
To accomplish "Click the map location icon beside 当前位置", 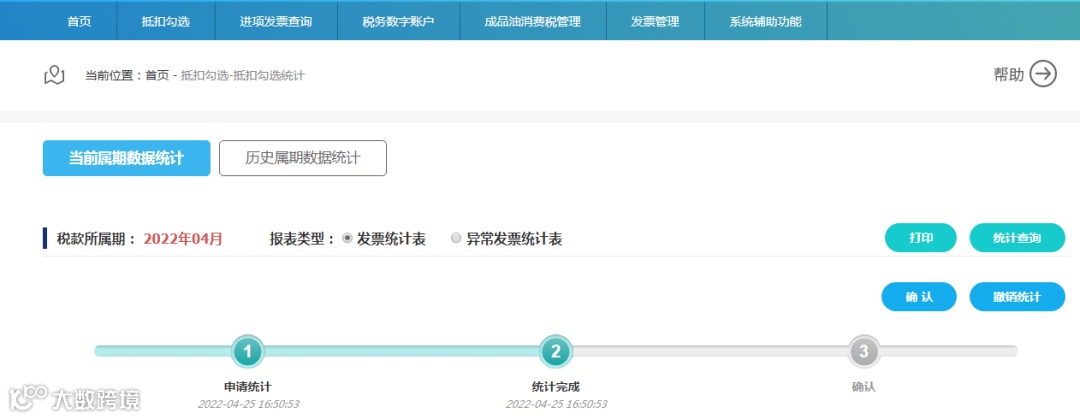I will [54, 75].
